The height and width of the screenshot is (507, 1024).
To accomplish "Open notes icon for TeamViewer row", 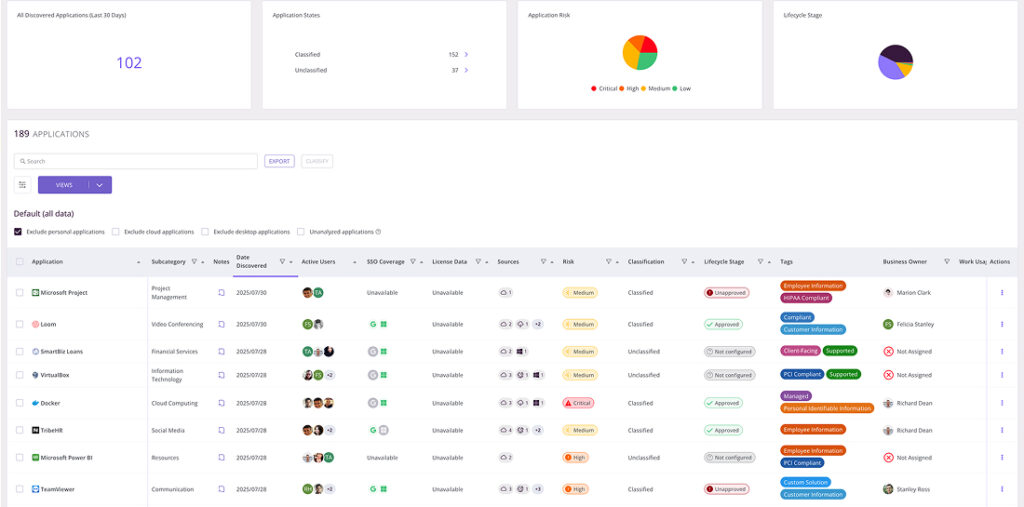I will point(221,489).
